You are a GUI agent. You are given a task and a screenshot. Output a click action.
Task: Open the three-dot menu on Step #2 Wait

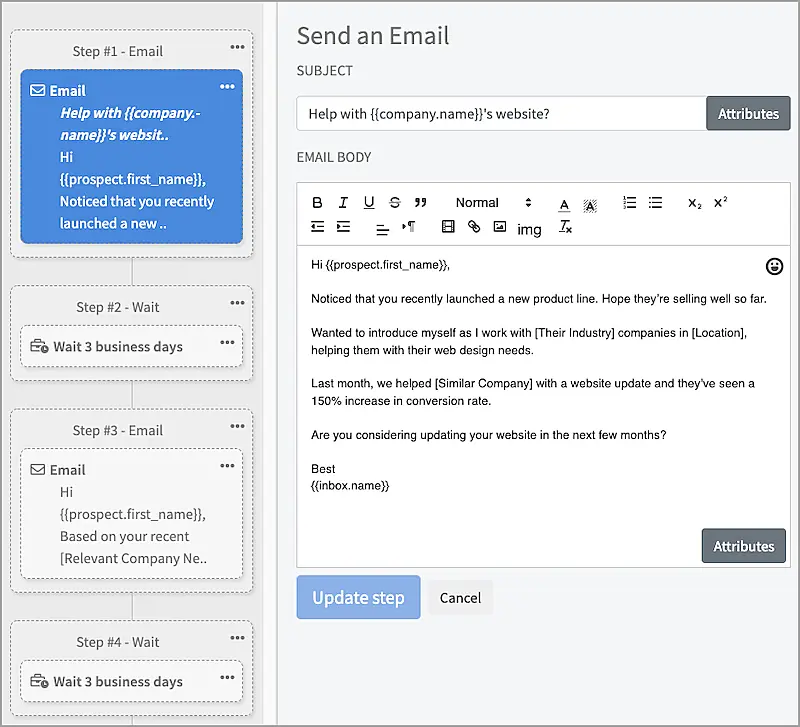[238, 306]
